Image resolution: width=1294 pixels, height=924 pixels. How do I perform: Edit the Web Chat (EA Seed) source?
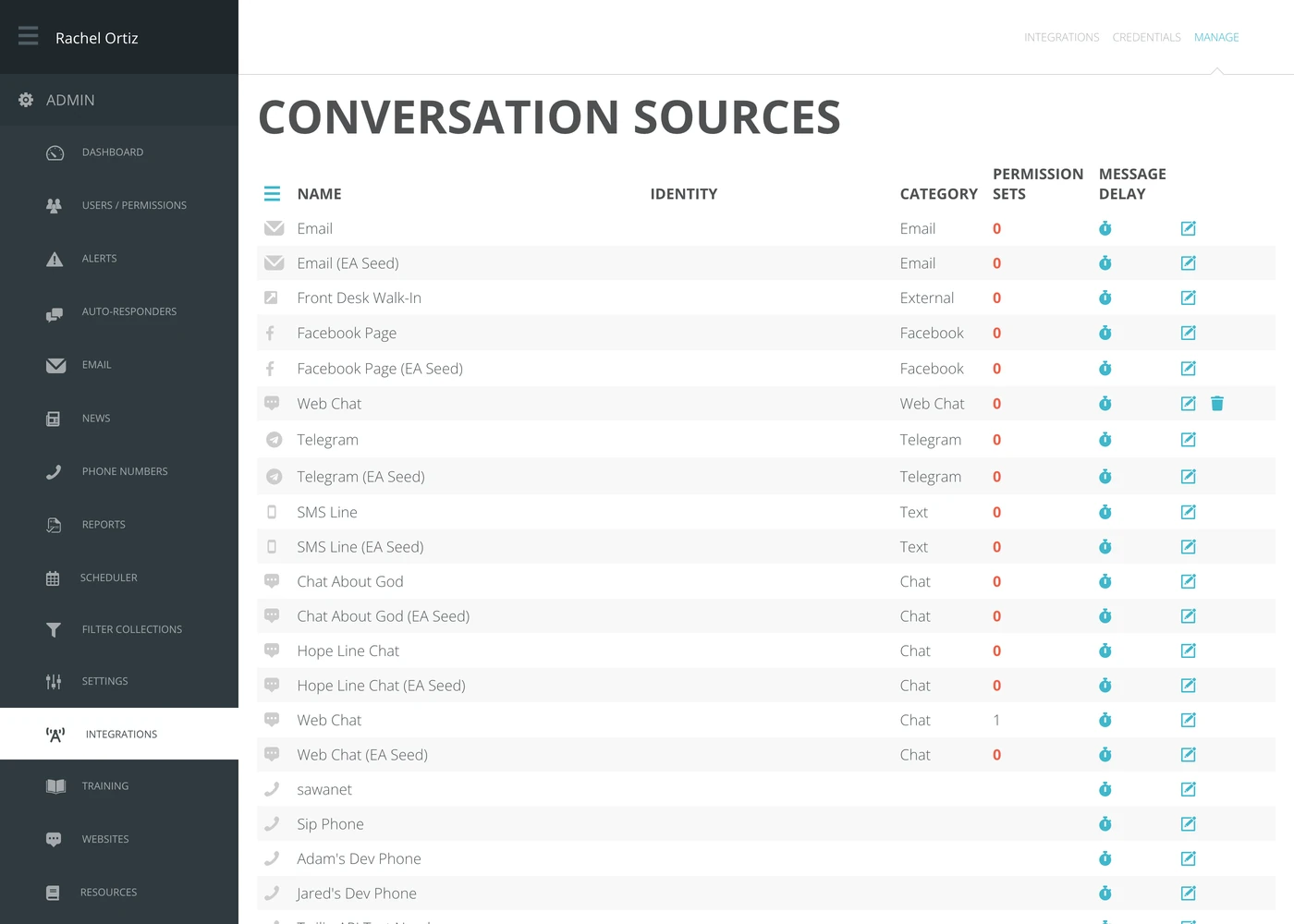[x=1189, y=755]
